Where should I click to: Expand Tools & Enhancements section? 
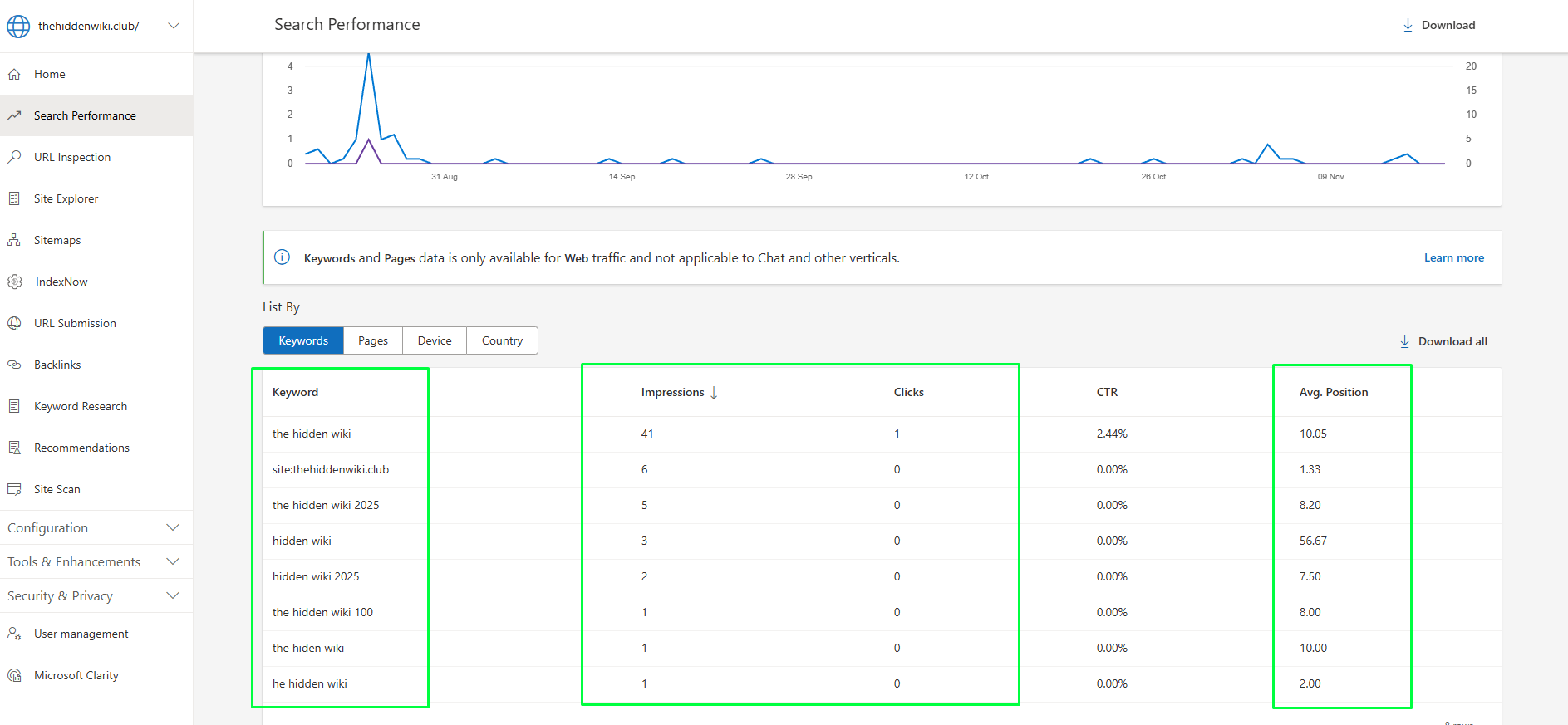coord(173,561)
